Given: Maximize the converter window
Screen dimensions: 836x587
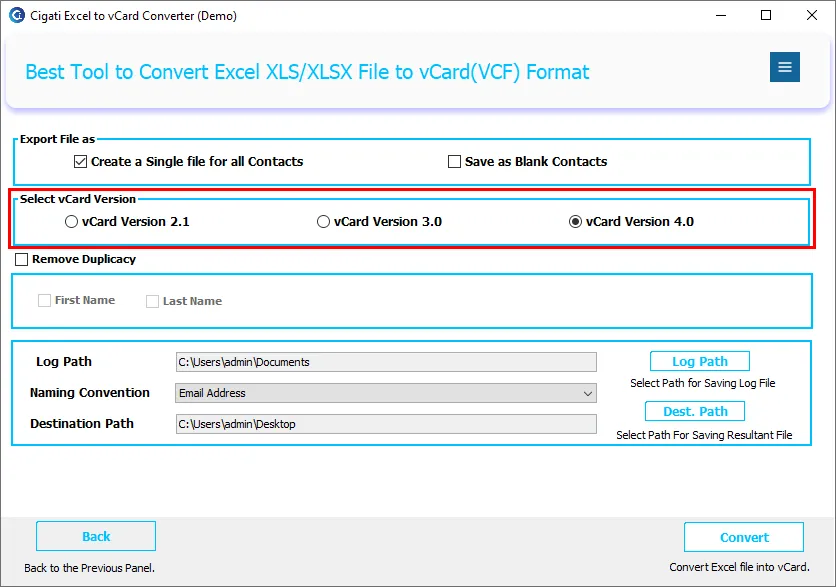Looking at the screenshot, I should [x=766, y=15].
